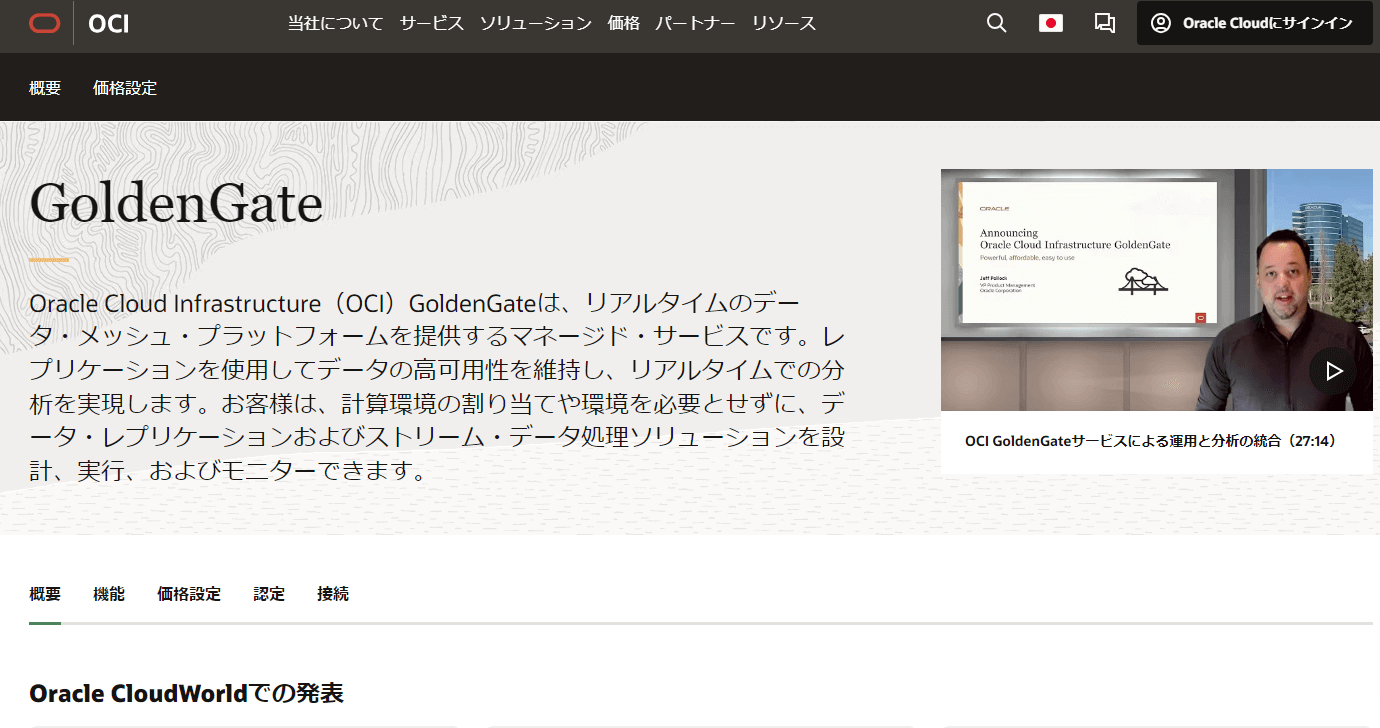Open the video thumbnail of the presenter
Screen dimensions: 1380x728
click(x=1157, y=290)
